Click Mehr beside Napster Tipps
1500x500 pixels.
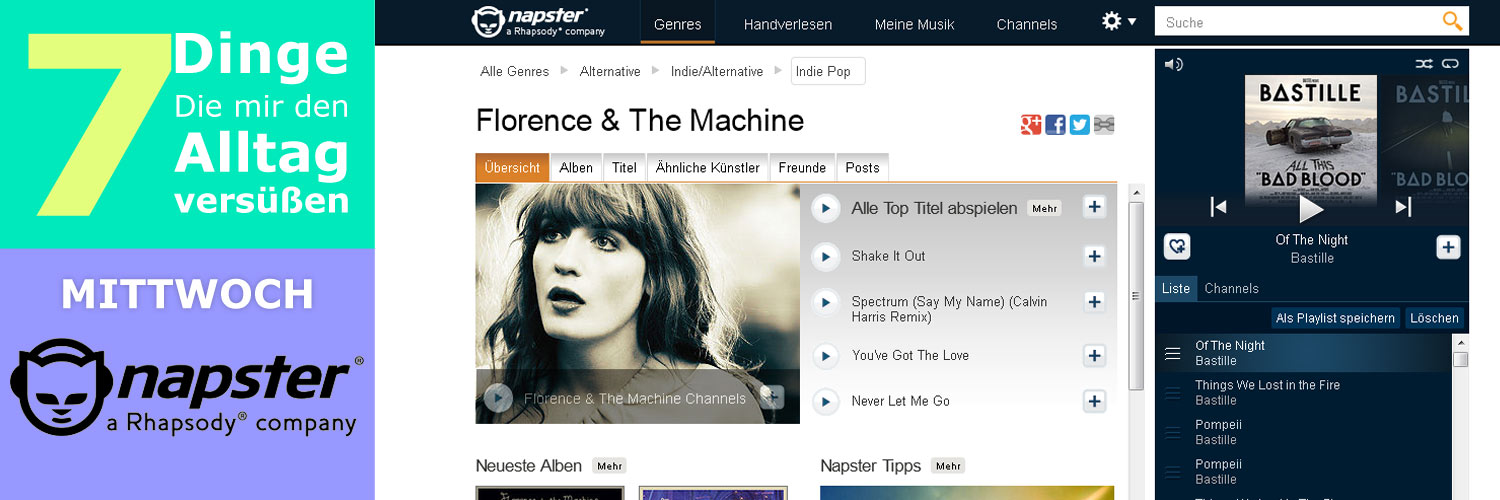(x=948, y=466)
